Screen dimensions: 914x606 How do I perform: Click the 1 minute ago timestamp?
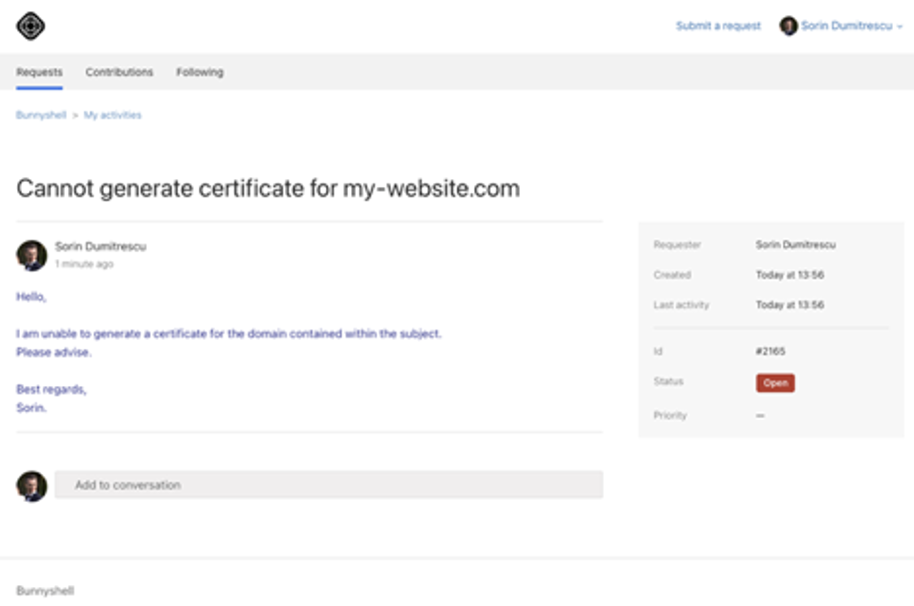[84, 264]
